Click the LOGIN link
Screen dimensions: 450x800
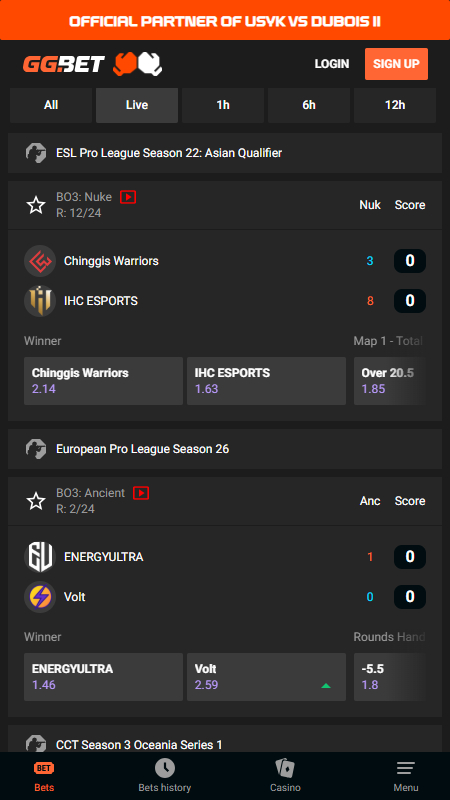coord(332,64)
